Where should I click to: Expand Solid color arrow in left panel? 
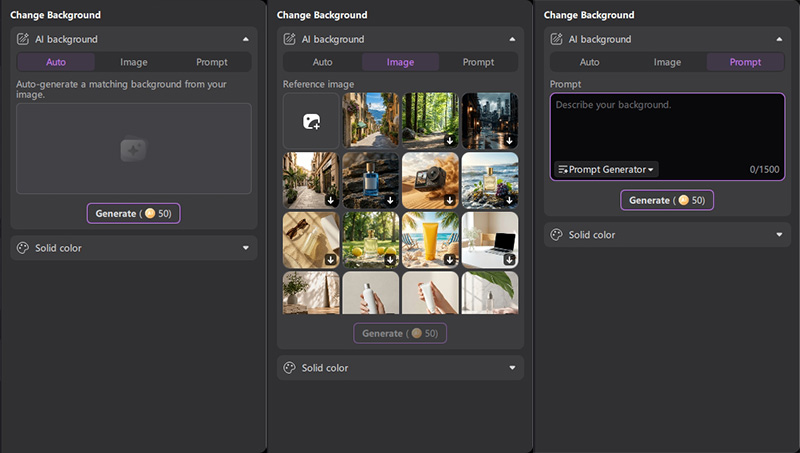(x=245, y=248)
